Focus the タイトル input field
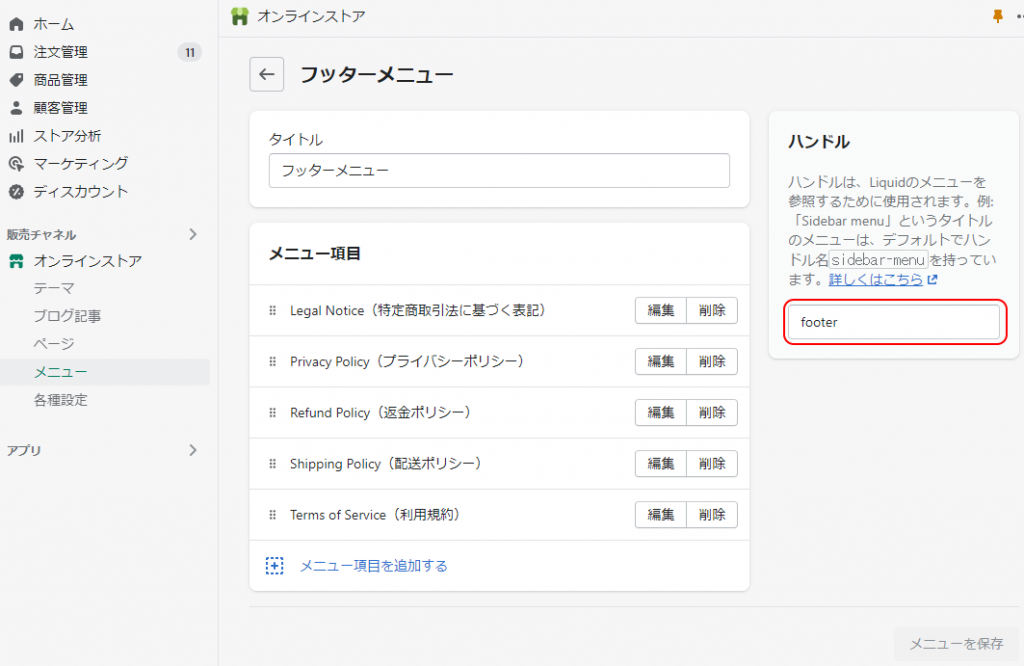 coord(499,170)
